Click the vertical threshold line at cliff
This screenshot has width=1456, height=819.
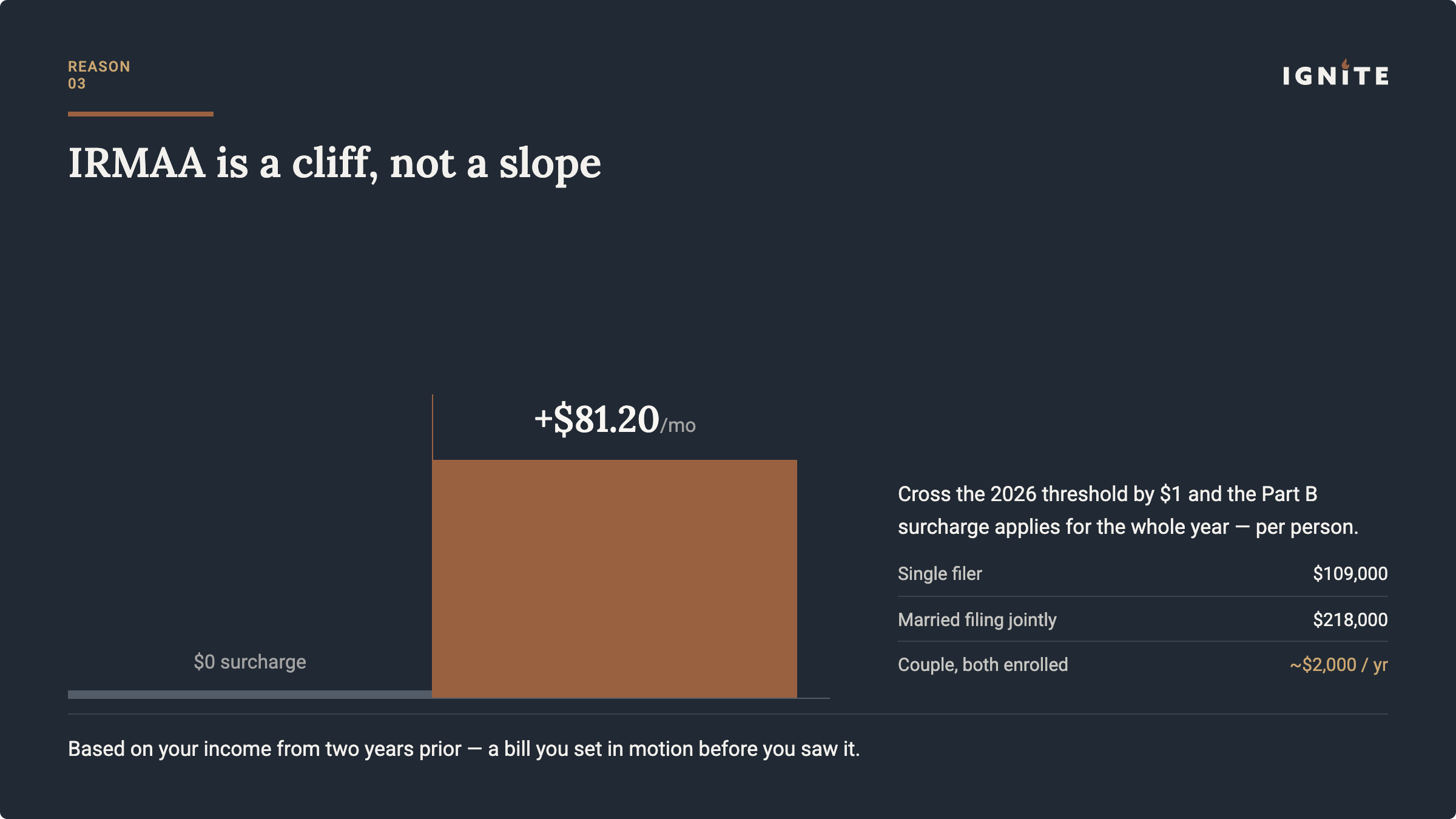click(x=433, y=427)
